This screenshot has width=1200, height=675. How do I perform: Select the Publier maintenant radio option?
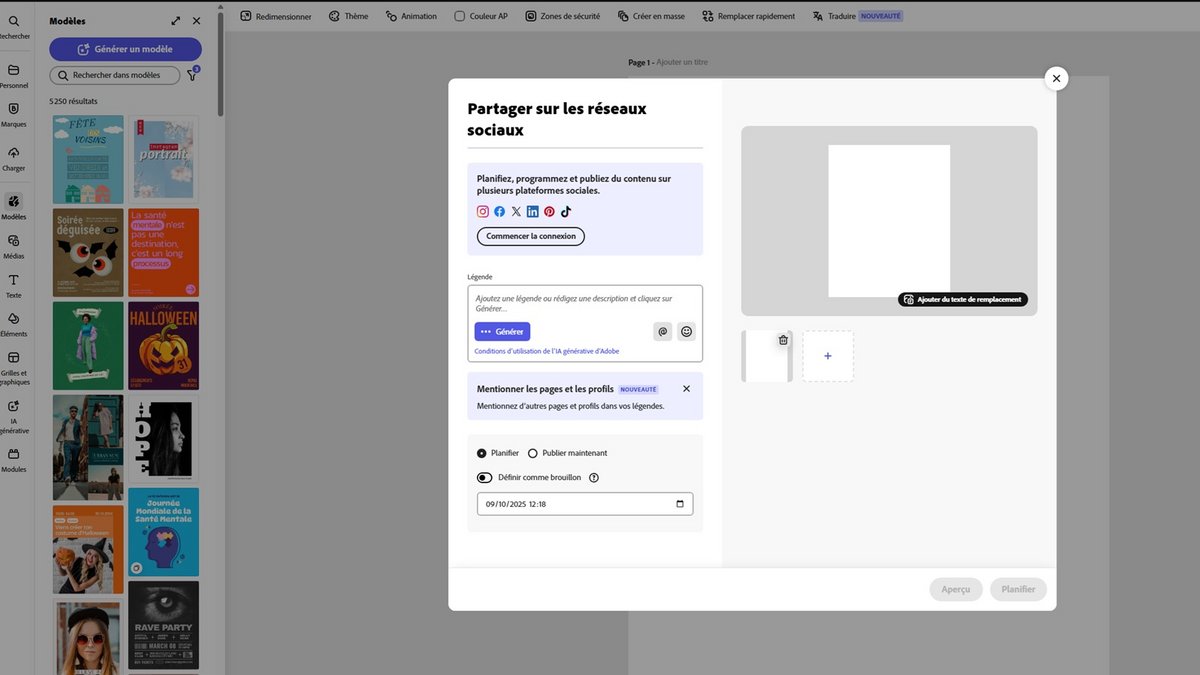click(533, 453)
